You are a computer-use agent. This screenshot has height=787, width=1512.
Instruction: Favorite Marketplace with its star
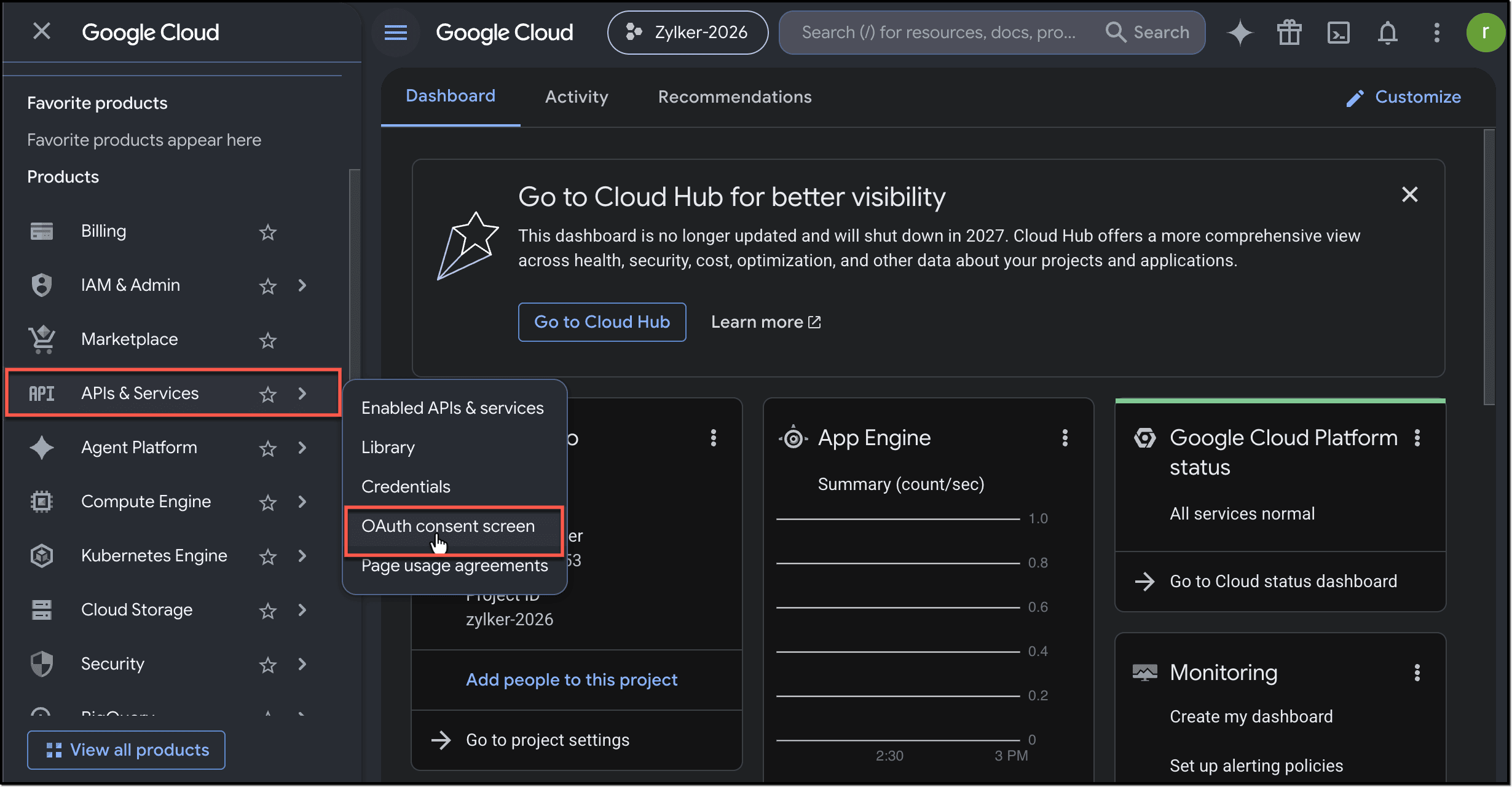268,340
